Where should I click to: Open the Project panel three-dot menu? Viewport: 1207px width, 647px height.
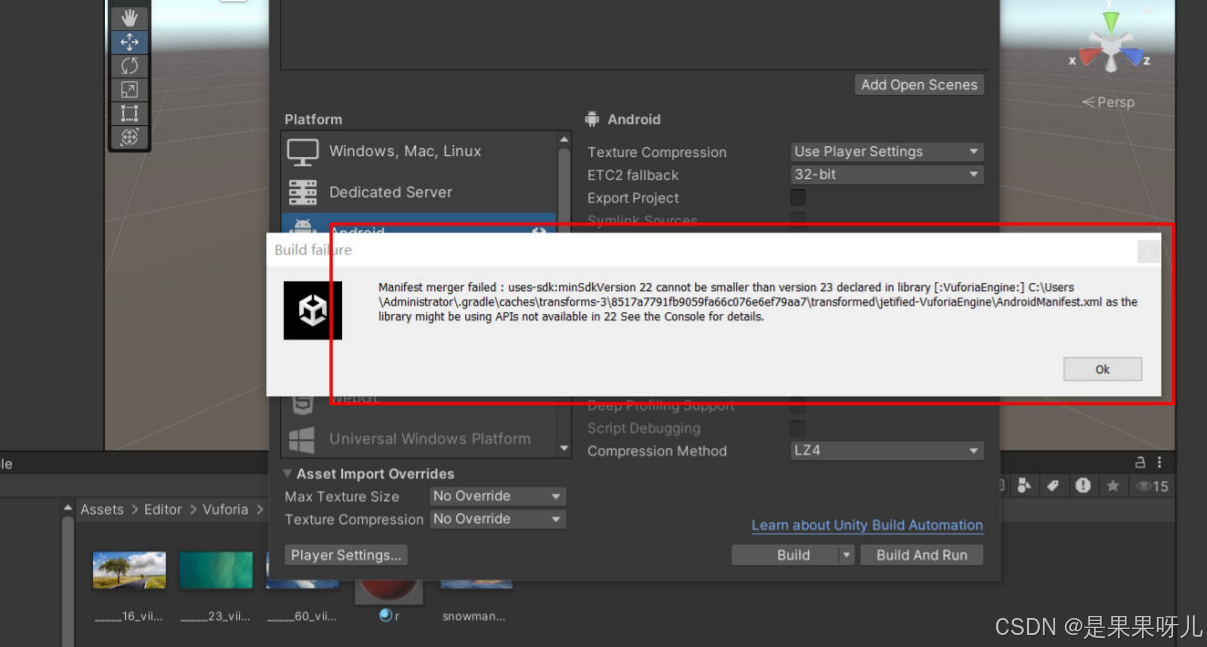(1160, 463)
